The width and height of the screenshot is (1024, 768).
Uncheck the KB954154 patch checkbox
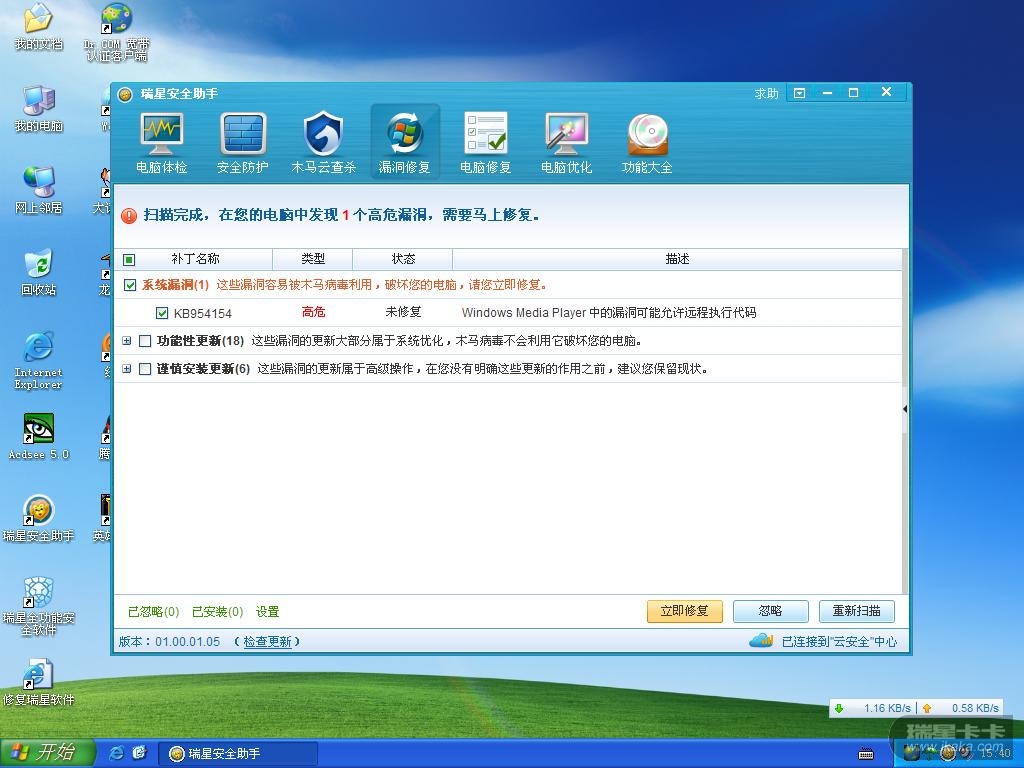[162, 313]
